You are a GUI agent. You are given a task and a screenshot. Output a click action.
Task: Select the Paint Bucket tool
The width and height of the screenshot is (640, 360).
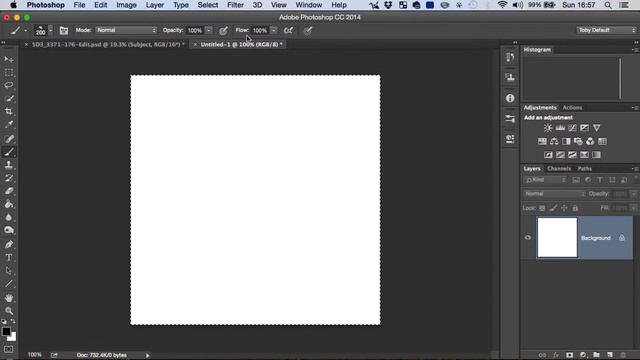[9, 204]
